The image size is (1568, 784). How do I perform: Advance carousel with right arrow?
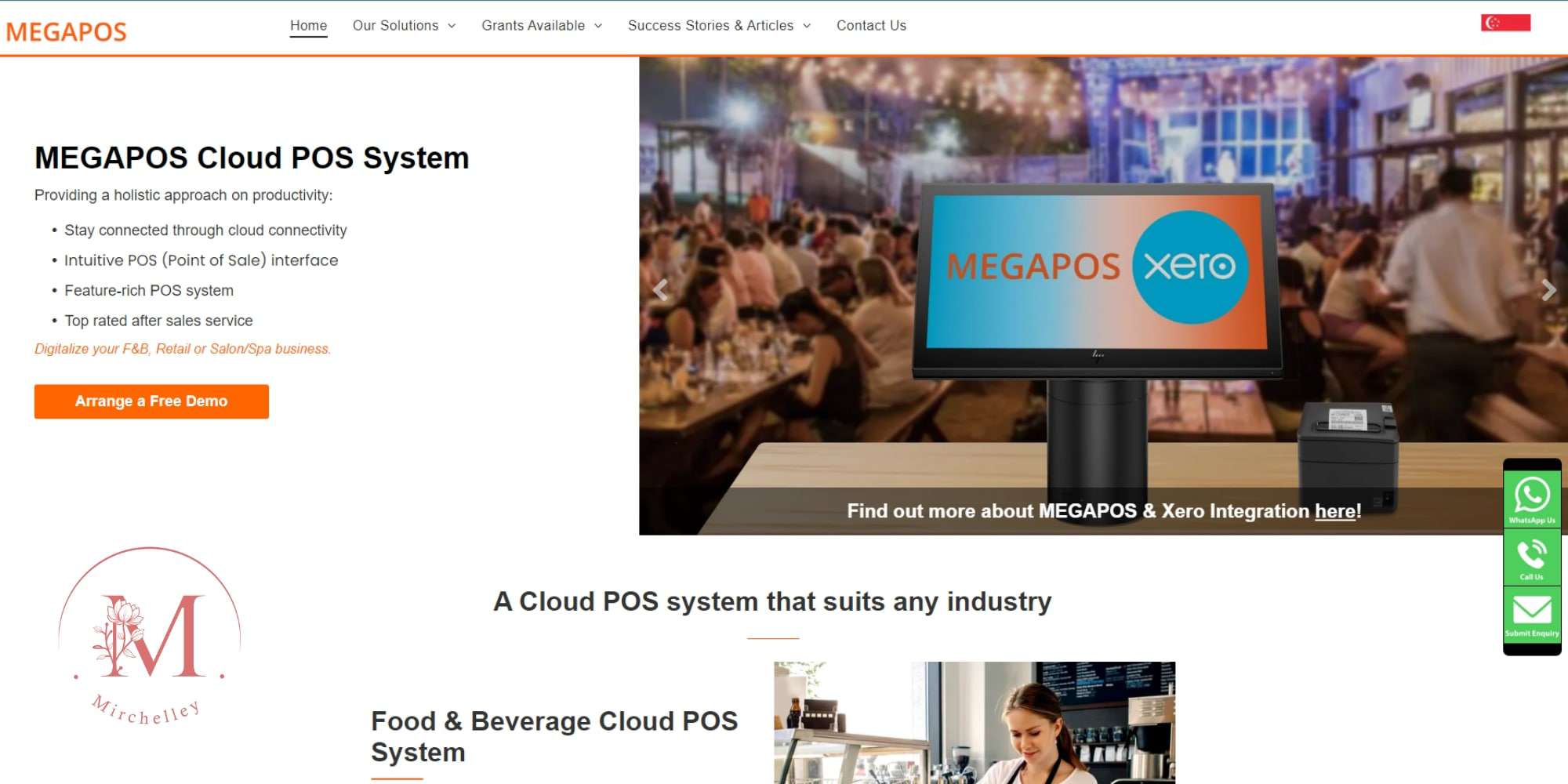click(x=1548, y=290)
